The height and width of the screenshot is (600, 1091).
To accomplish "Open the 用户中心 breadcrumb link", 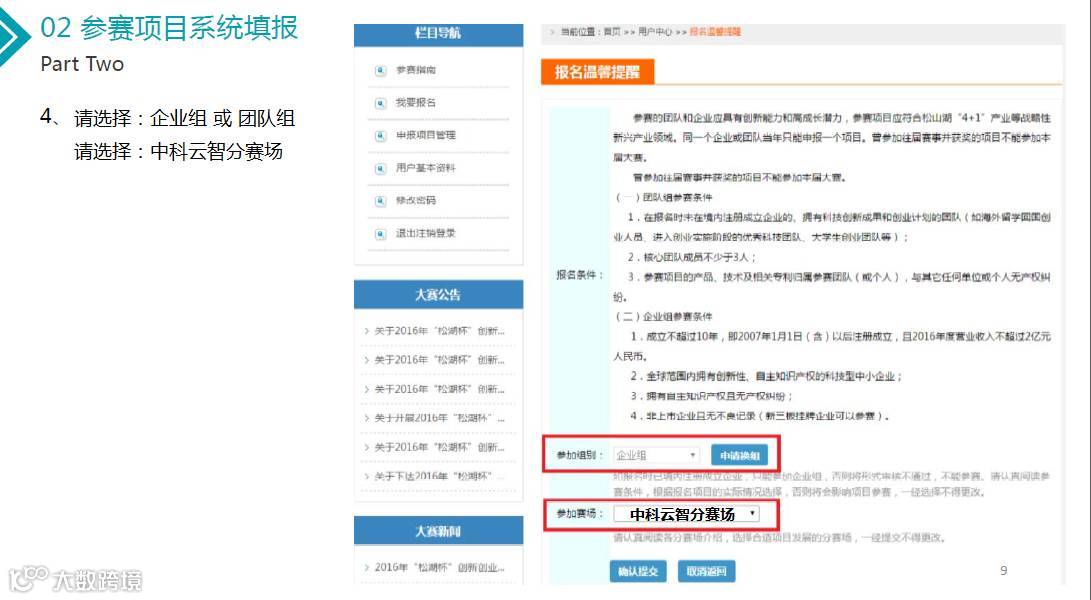I will coord(655,32).
